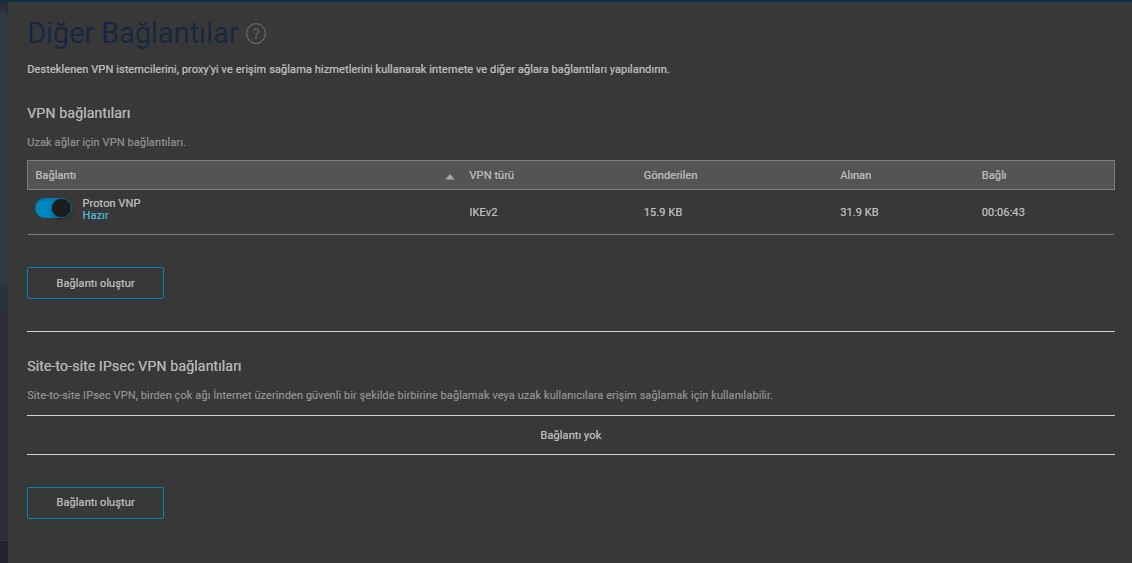Sort by the VPN türü column header
Image resolution: width=1132 pixels, height=563 pixels.
[491, 175]
